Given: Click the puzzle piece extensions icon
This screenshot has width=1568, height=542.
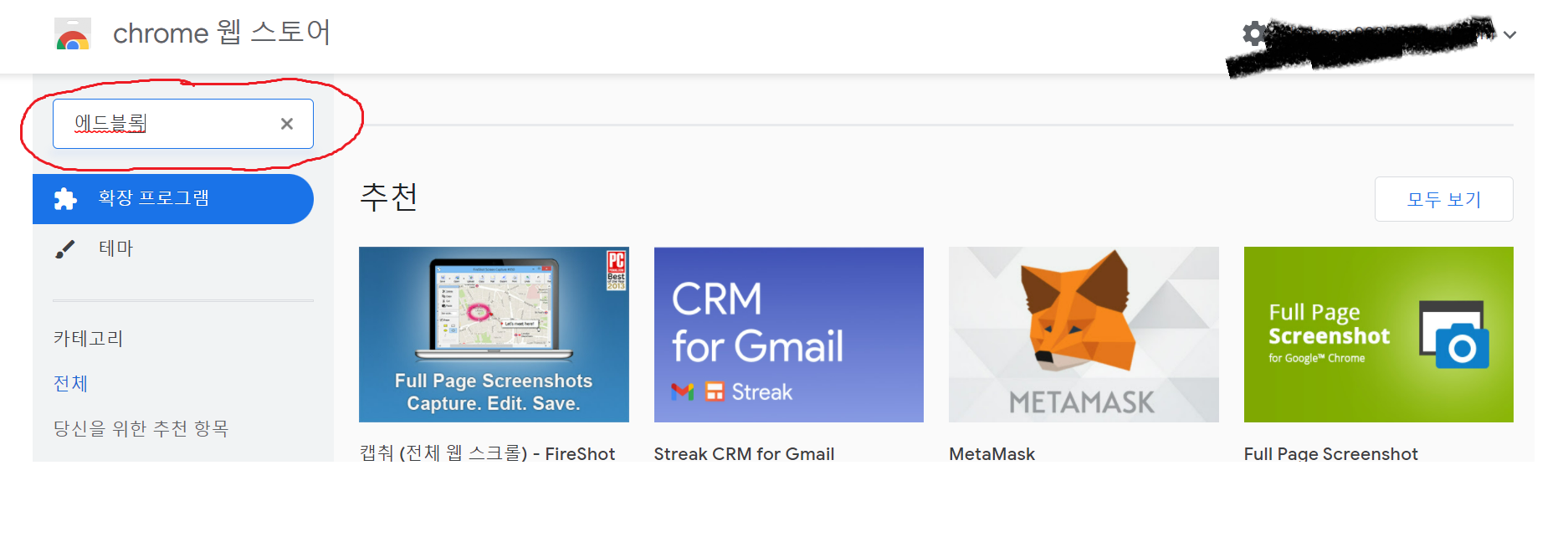Looking at the screenshot, I should pyautogui.click(x=65, y=199).
